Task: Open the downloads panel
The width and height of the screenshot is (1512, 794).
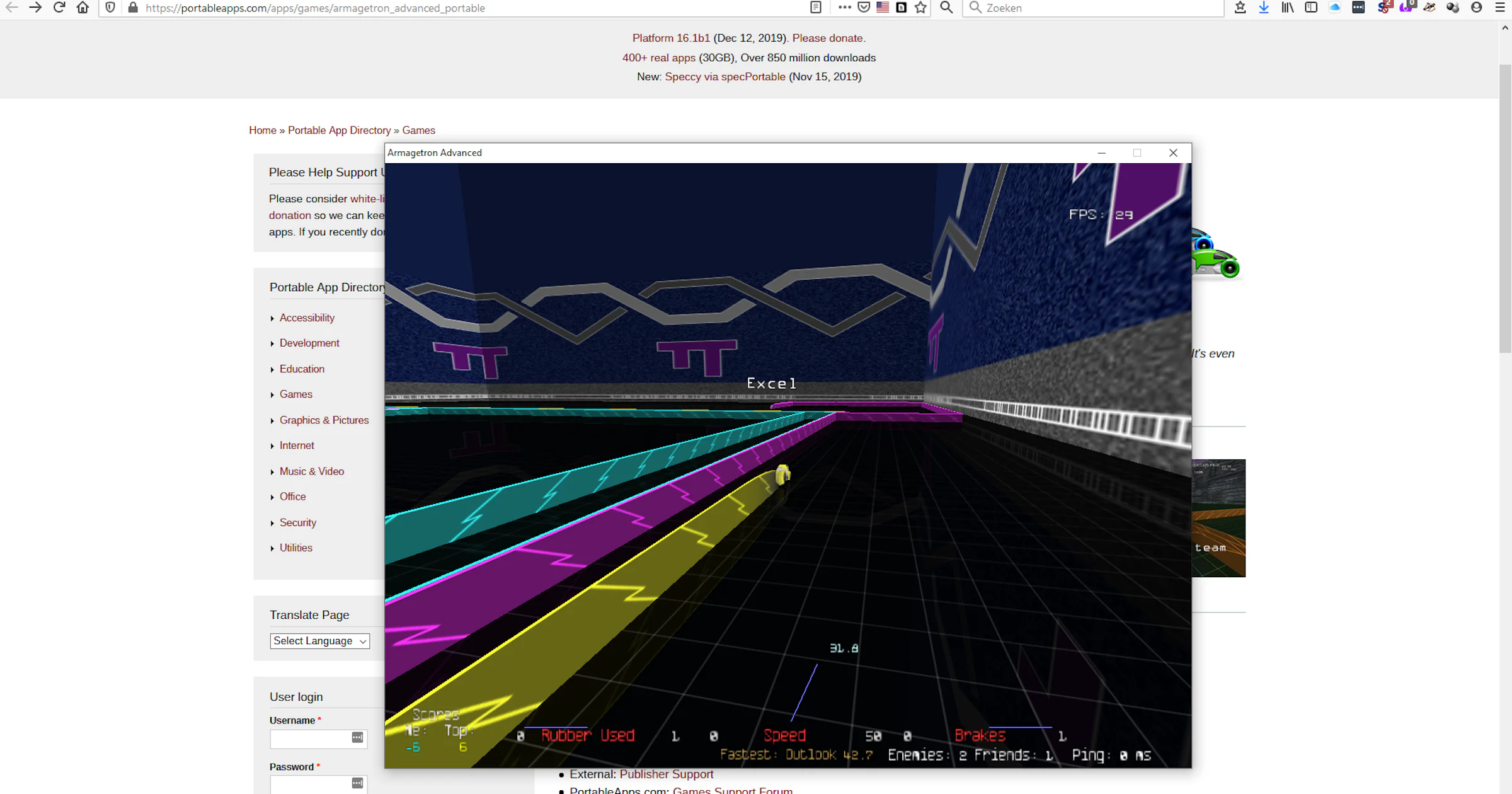Action: [x=1264, y=8]
